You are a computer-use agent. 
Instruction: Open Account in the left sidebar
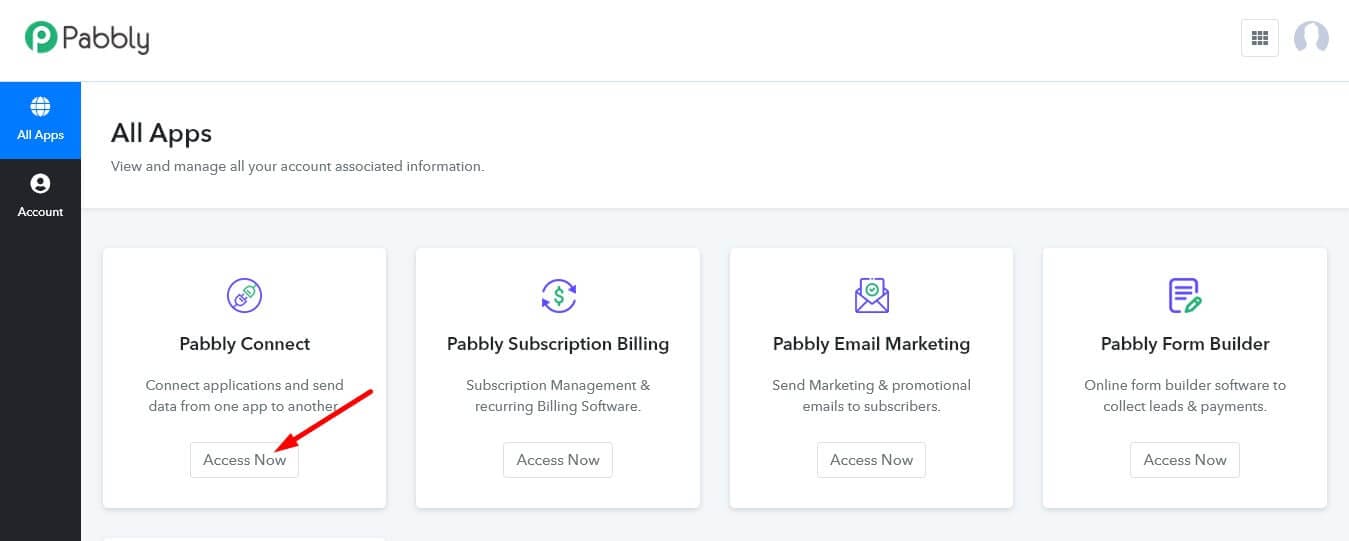pyautogui.click(x=40, y=196)
